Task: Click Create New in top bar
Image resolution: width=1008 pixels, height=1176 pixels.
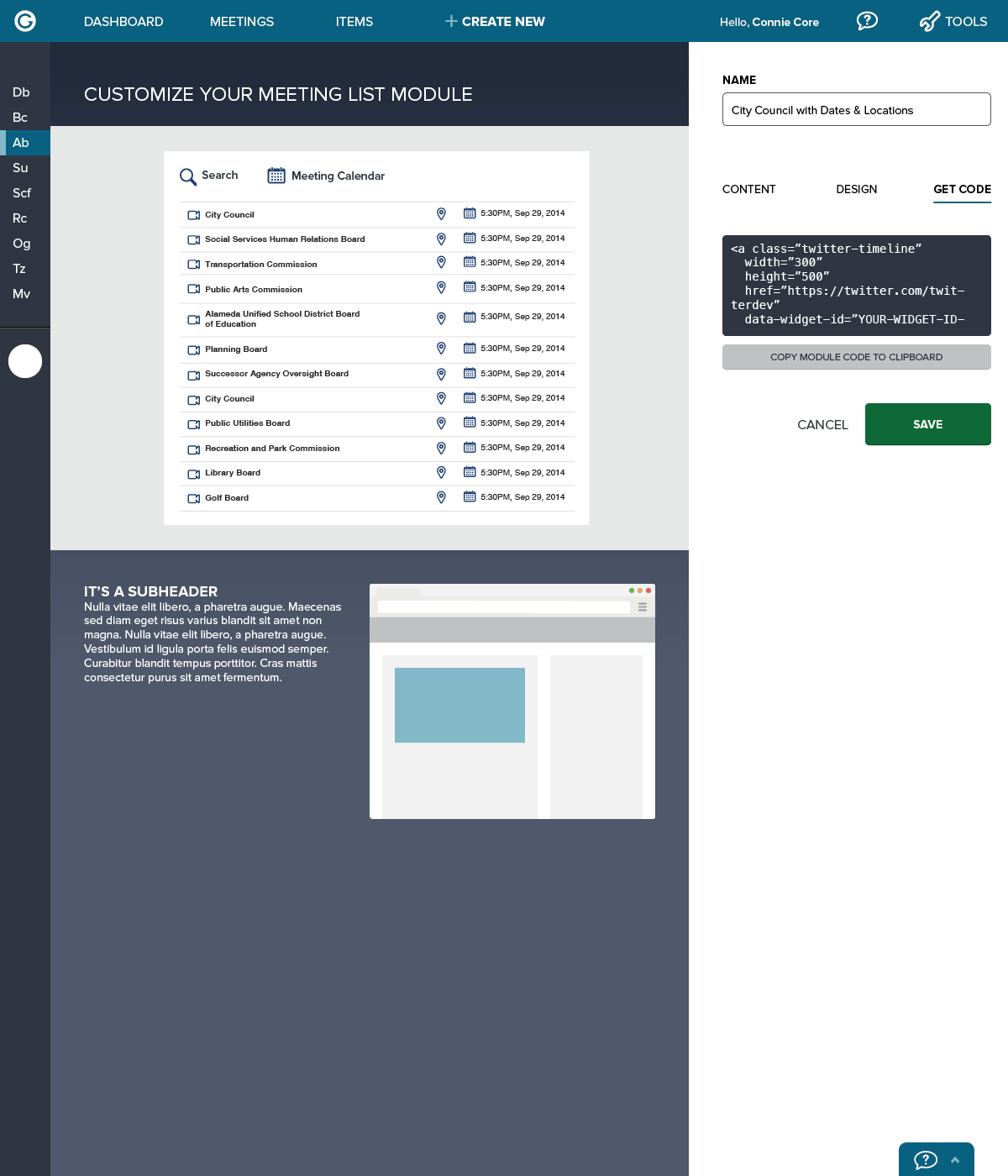Action: point(503,22)
